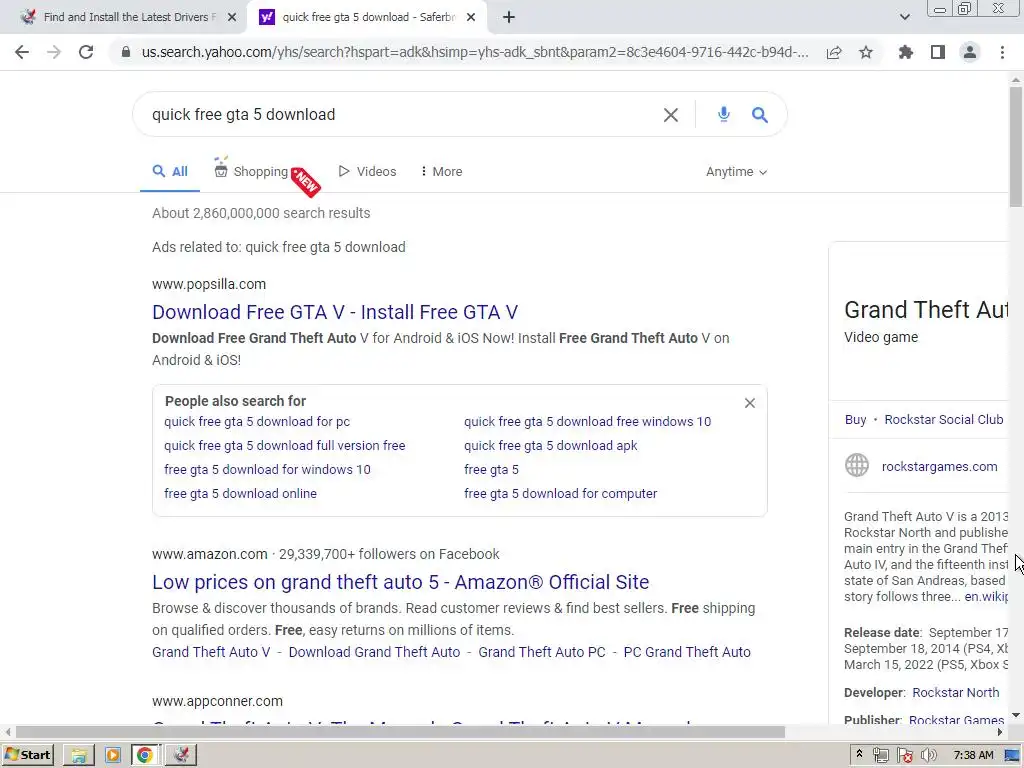This screenshot has height=768, width=1024.
Task: Open the Chrome three-dot menu
Action: click(1002, 52)
